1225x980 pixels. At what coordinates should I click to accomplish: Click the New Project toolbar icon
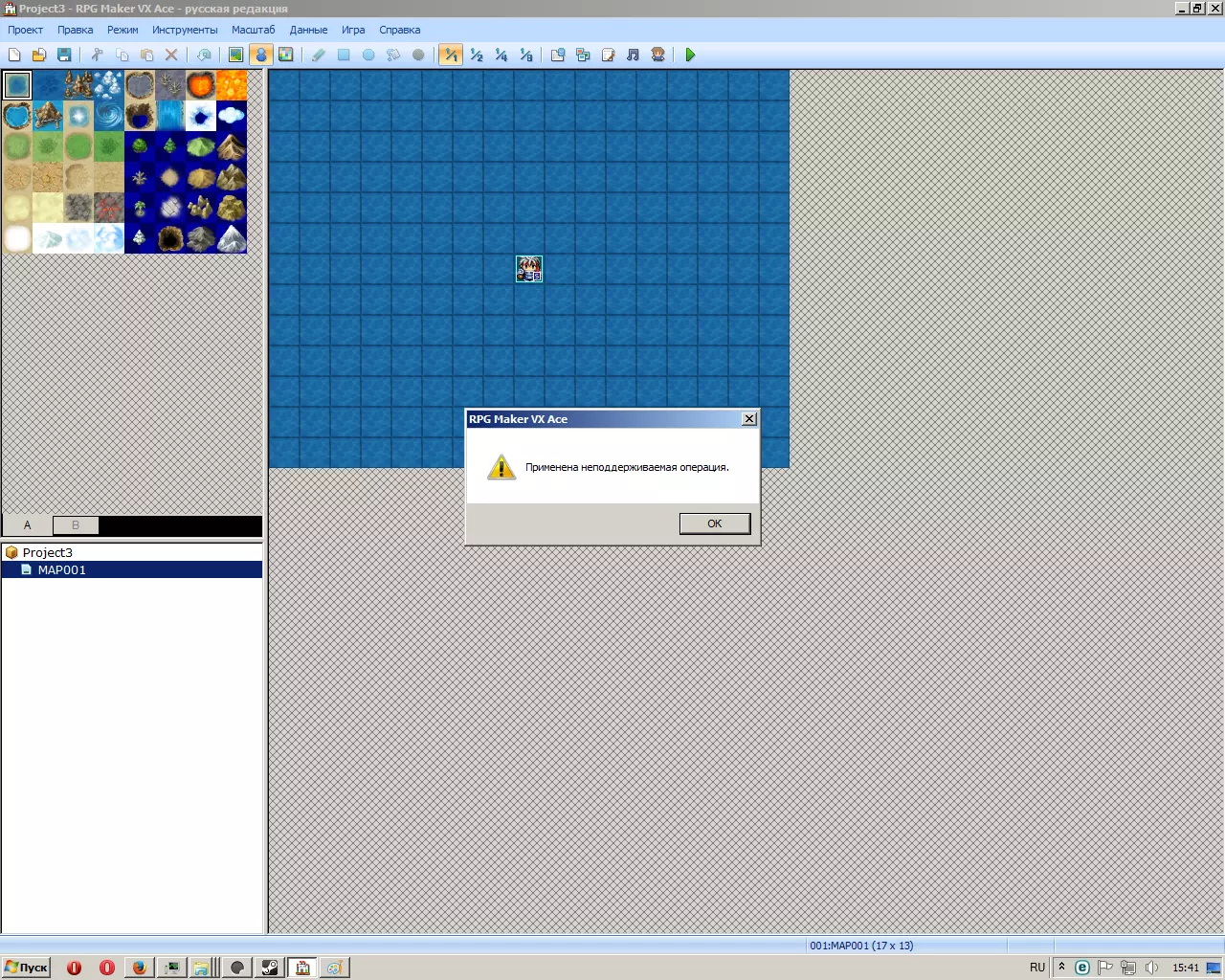(x=14, y=55)
